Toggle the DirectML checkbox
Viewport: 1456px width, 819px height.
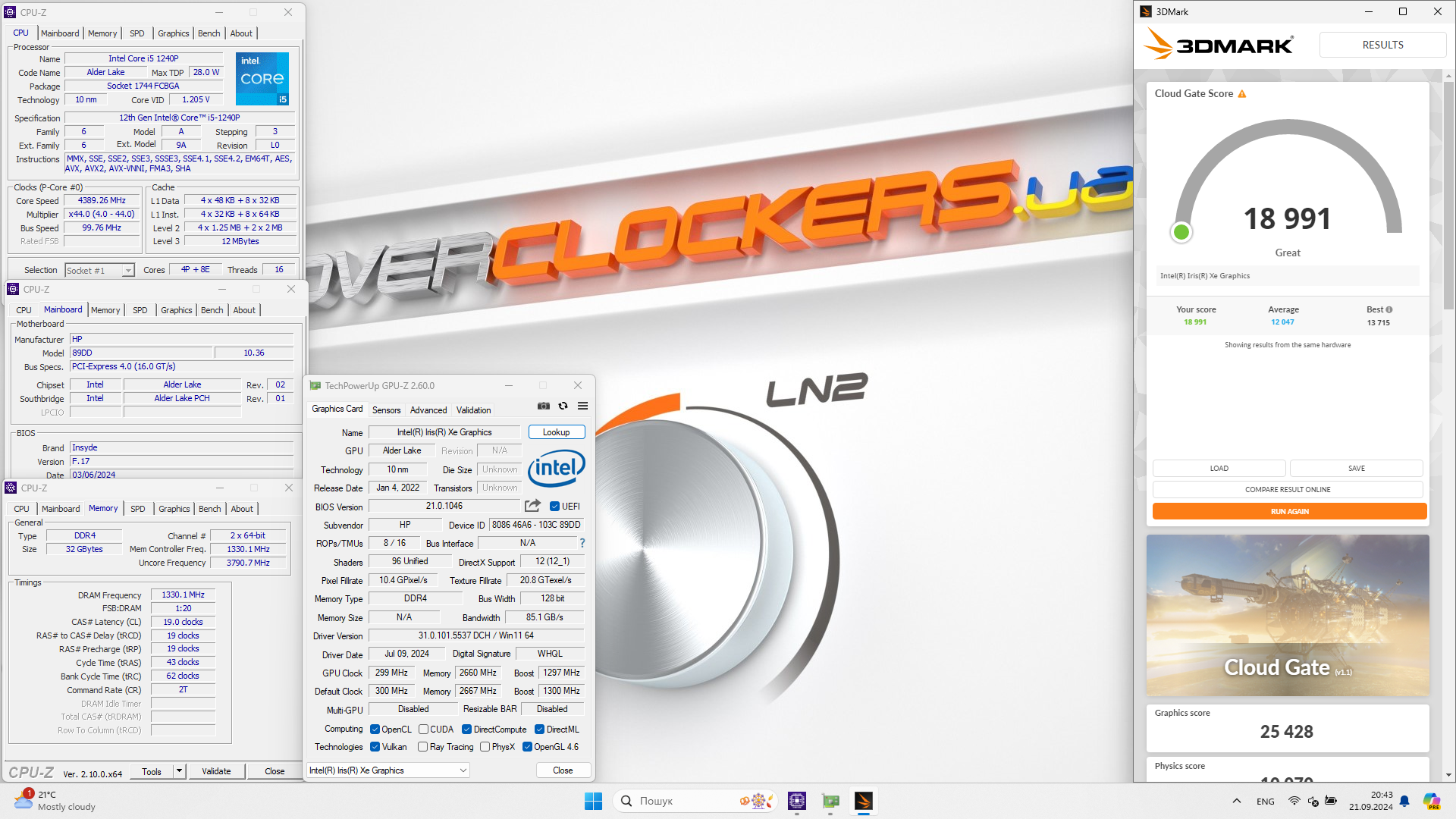tap(539, 730)
